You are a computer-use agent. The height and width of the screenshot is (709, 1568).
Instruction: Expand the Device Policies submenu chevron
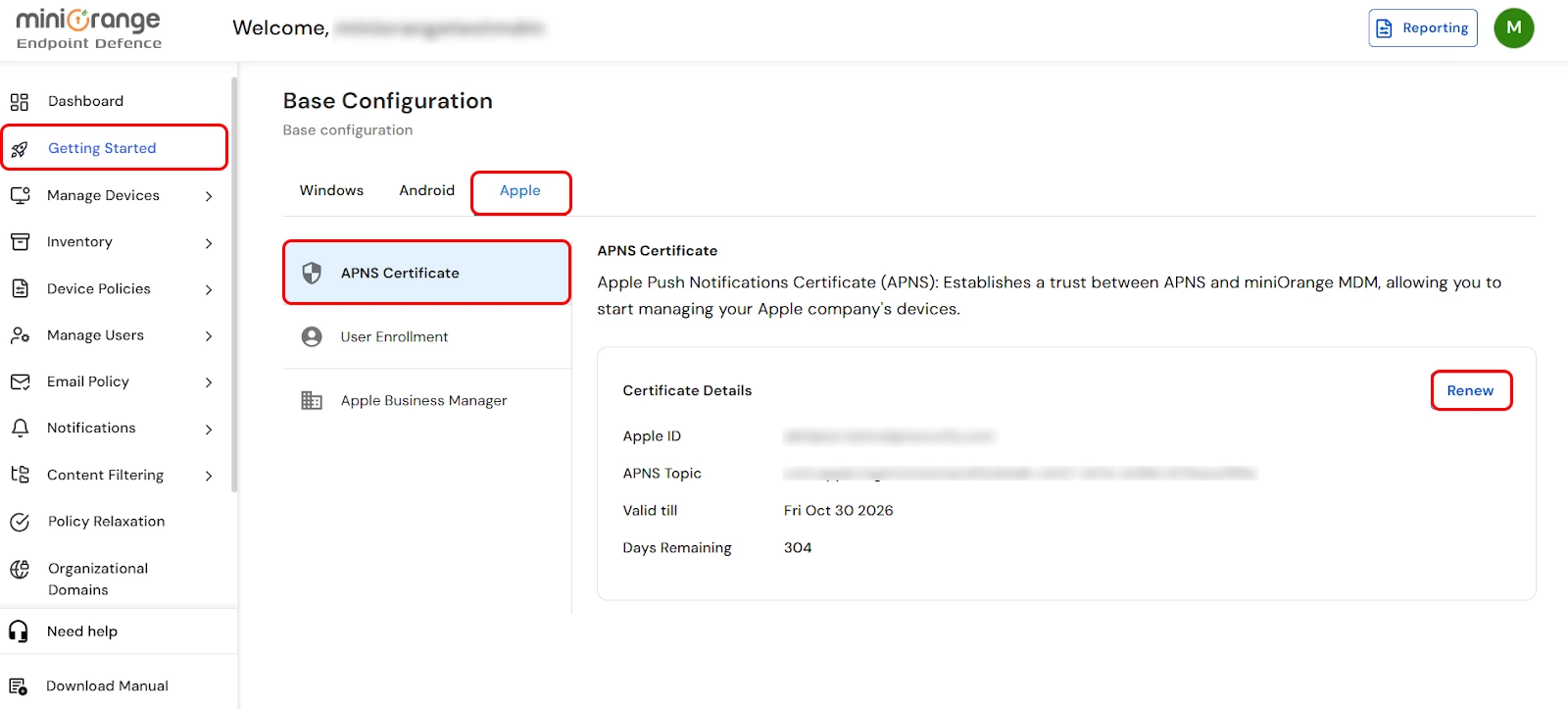pyautogui.click(x=209, y=289)
